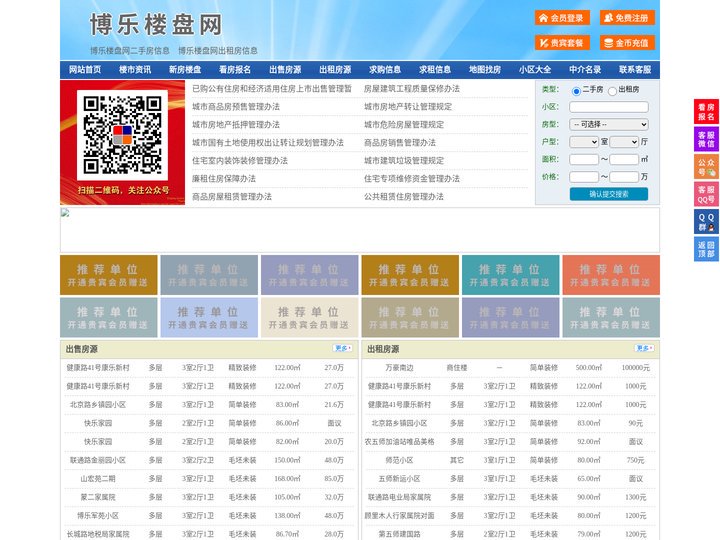Open the 新房楼盘 menu item
Viewport: 720px width, 540px height.
click(185, 70)
